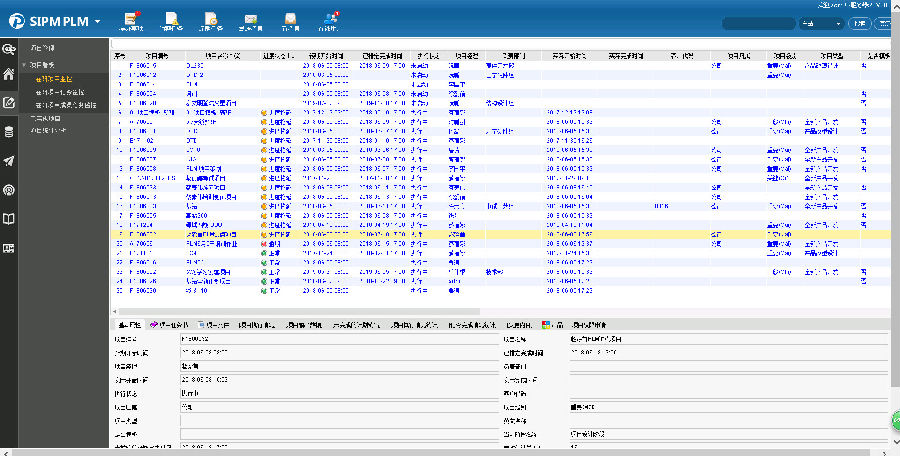Go to the Home icon in left sidebar
The image size is (900, 456).
click(x=9, y=74)
